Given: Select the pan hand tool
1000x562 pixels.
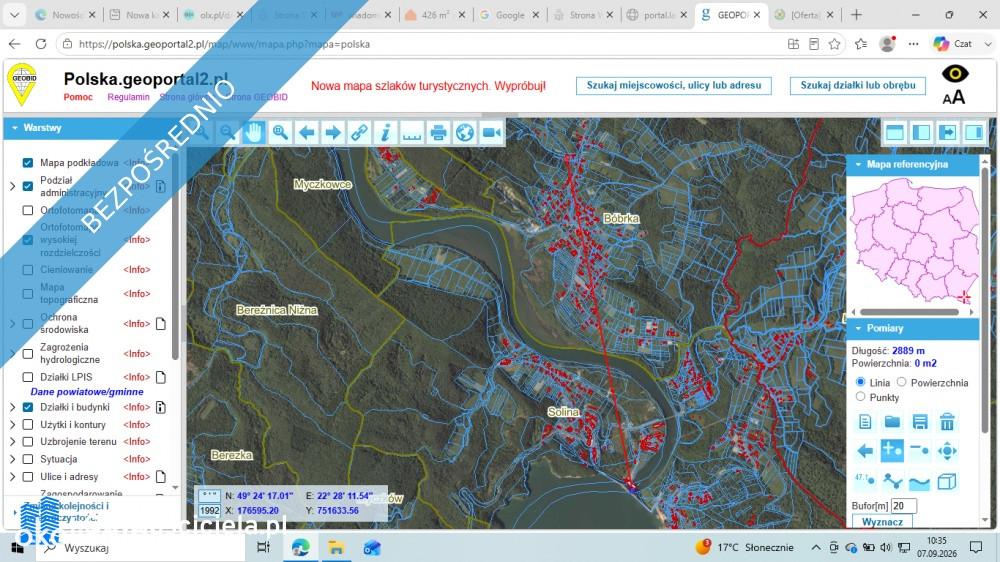Looking at the screenshot, I should click(254, 133).
